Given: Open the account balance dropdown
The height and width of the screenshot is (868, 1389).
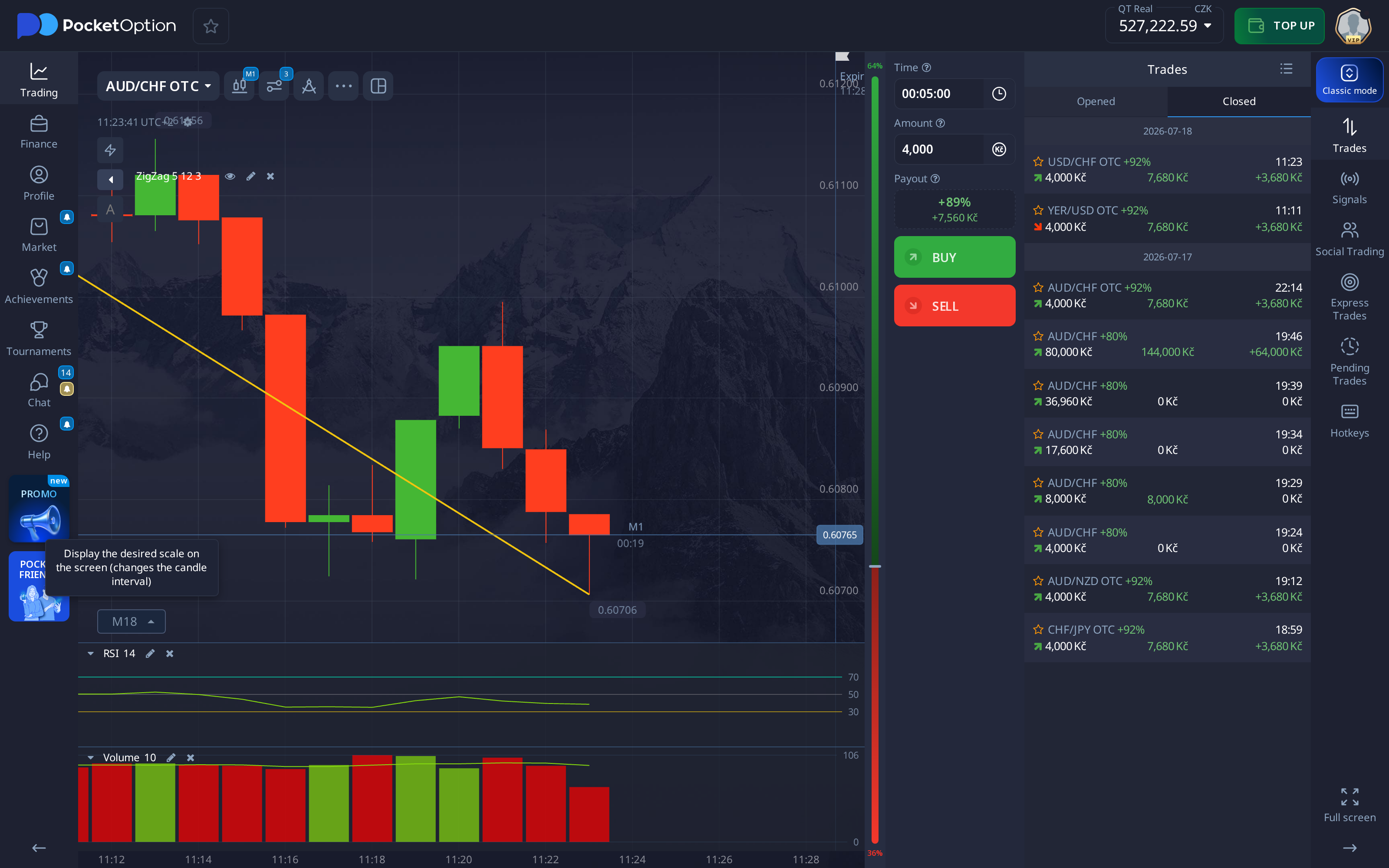Looking at the screenshot, I should pos(1165,26).
